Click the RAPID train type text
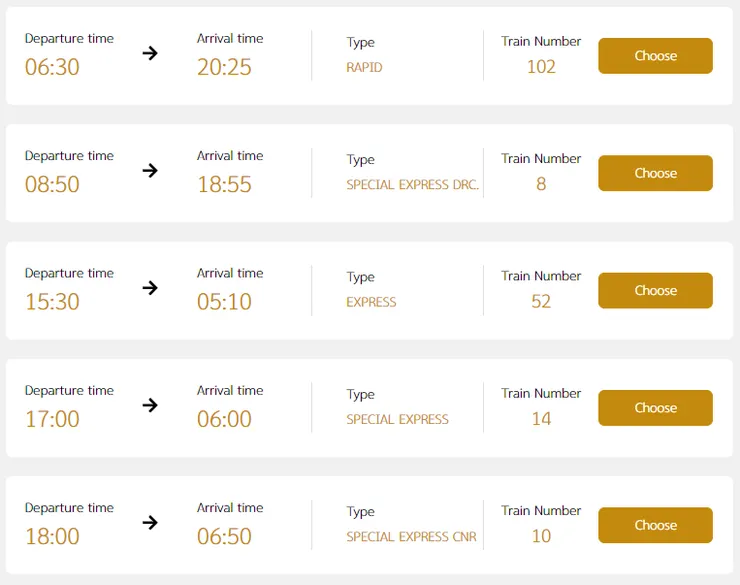This screenshot has height=585, width=740. [364, 68]
